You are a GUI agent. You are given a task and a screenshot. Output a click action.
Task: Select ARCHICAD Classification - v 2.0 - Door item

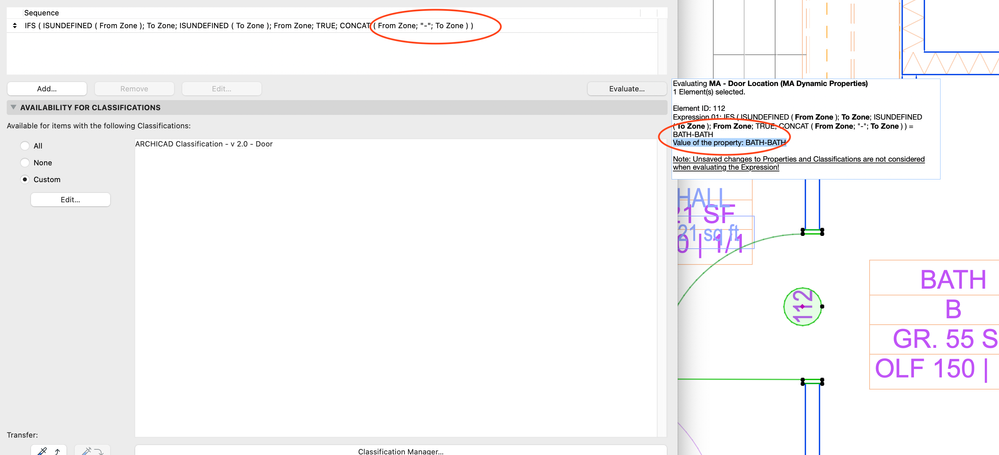[x=204, y=144]
